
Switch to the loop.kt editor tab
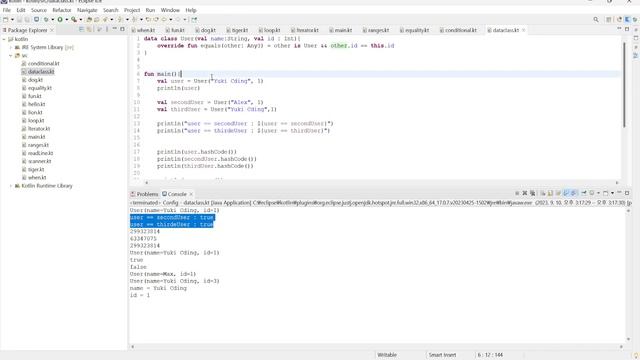pyautogui.click(x=270, y=30)
